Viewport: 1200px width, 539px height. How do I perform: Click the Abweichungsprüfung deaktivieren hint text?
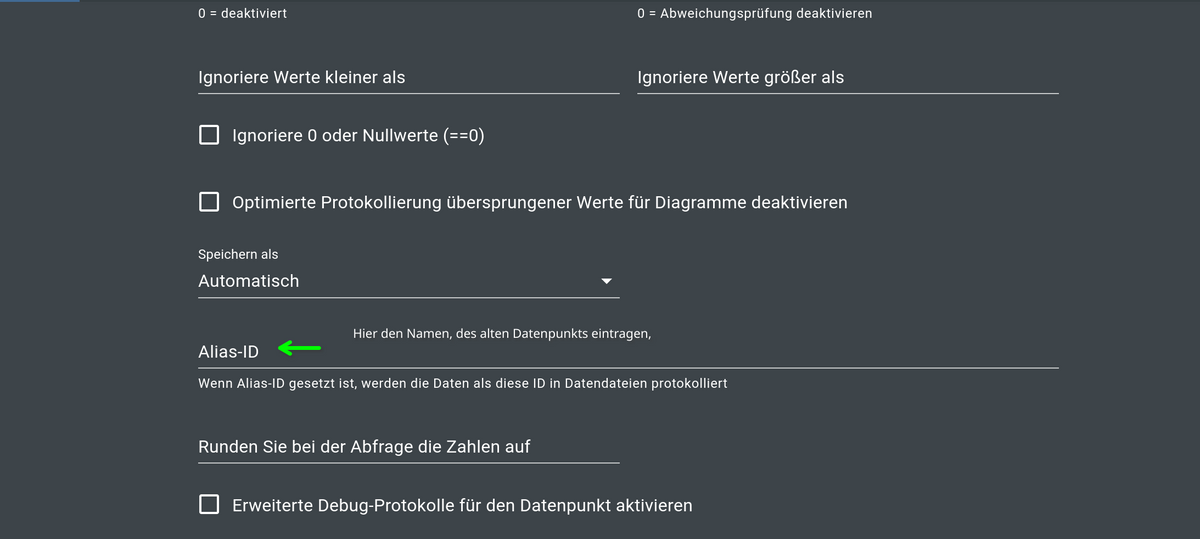754,14
